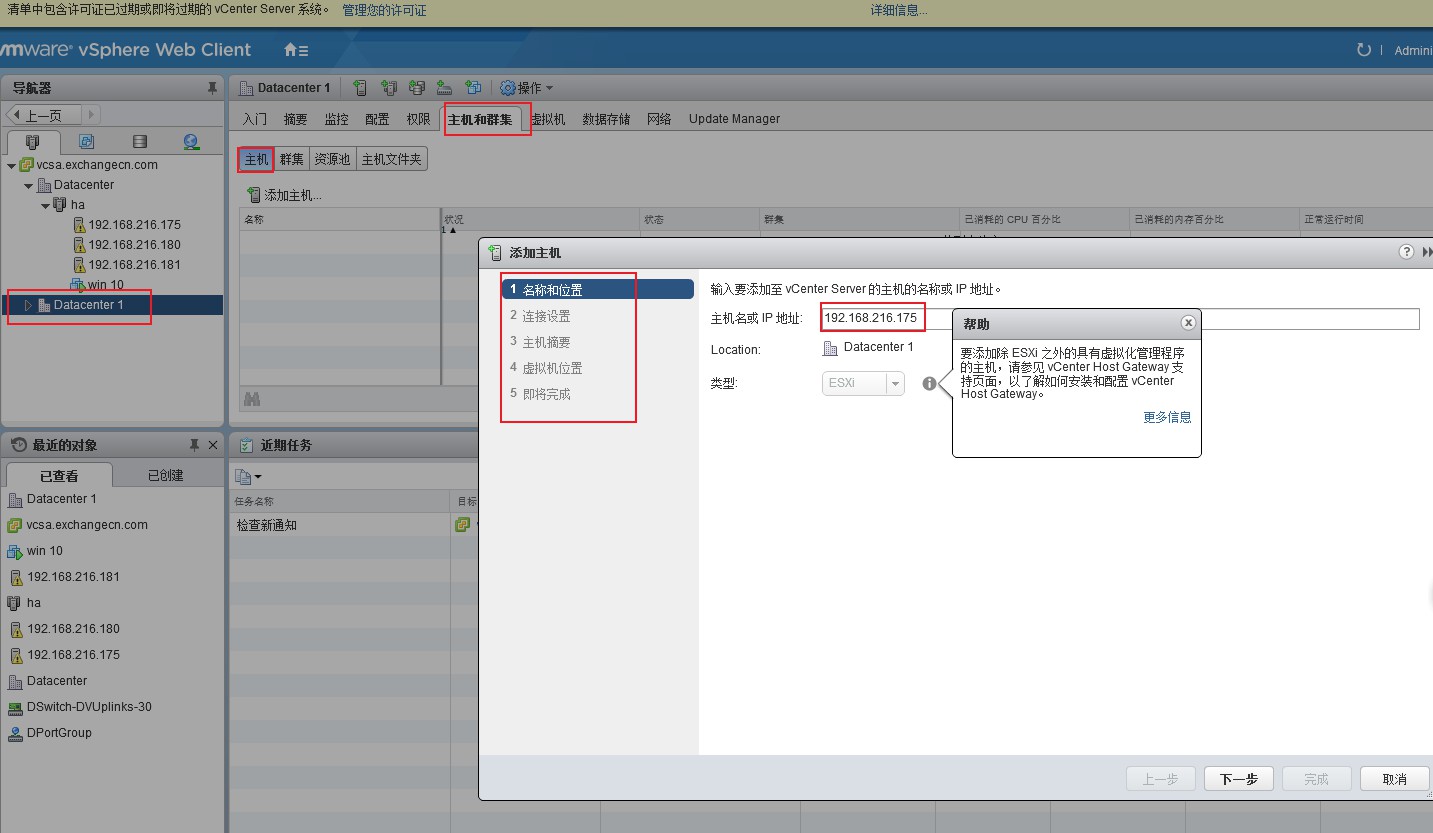Collapse the vcsa.exchangecn.com tree node
This screenshot has height=833, width=1433.
[12, 165]
